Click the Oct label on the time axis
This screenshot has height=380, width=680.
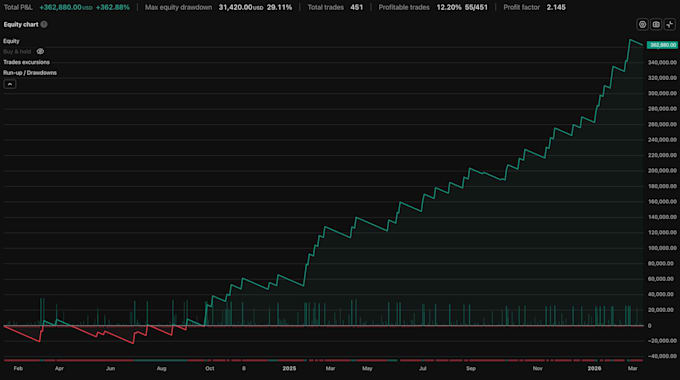coord(209,369)
